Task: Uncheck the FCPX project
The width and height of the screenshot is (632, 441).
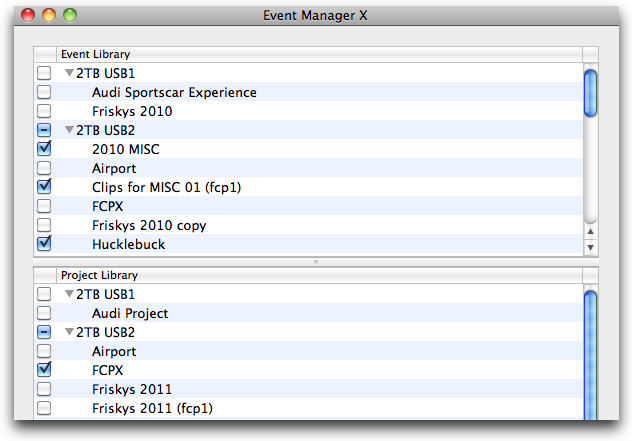Action: 44,370
